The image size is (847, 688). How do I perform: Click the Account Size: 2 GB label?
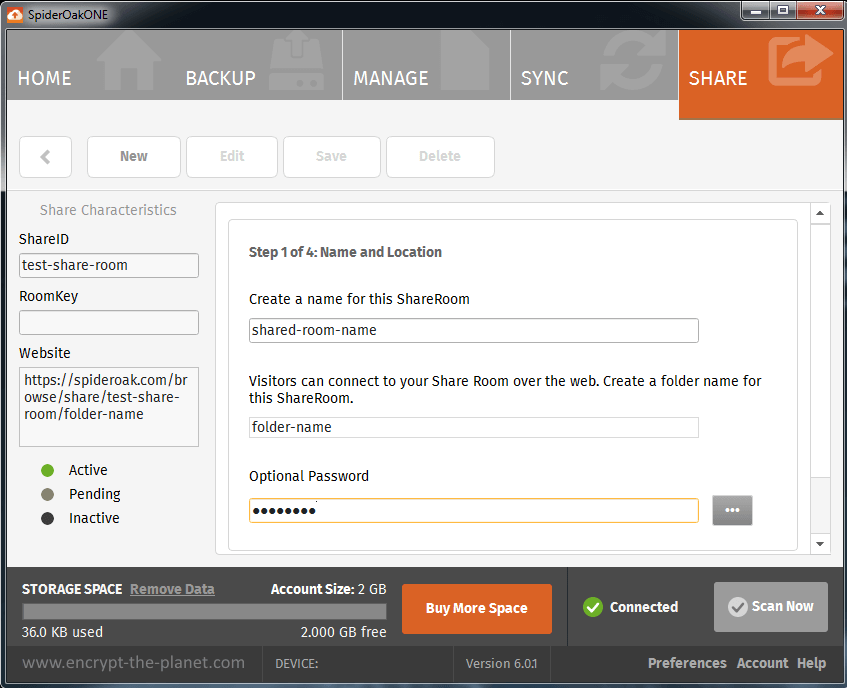(328, 589)
